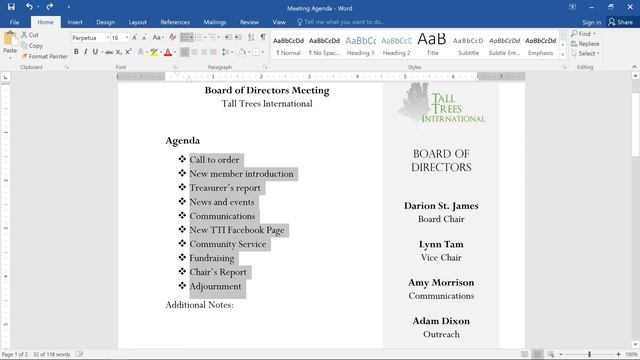Toggle the Show/Hide paragraph marks button

[263, 38]
